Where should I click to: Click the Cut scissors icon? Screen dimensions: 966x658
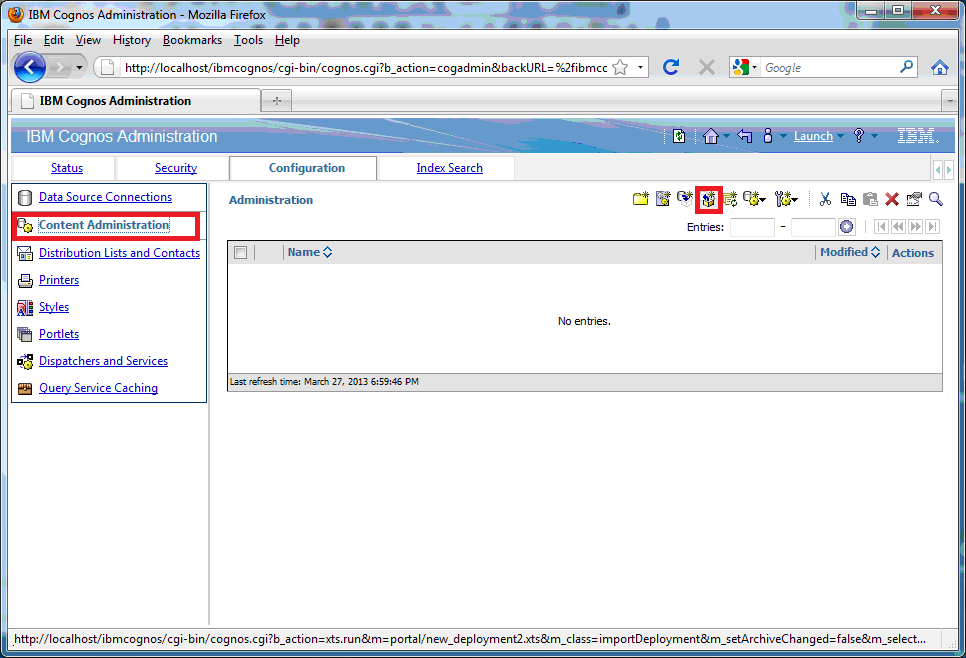coord(826,199)
